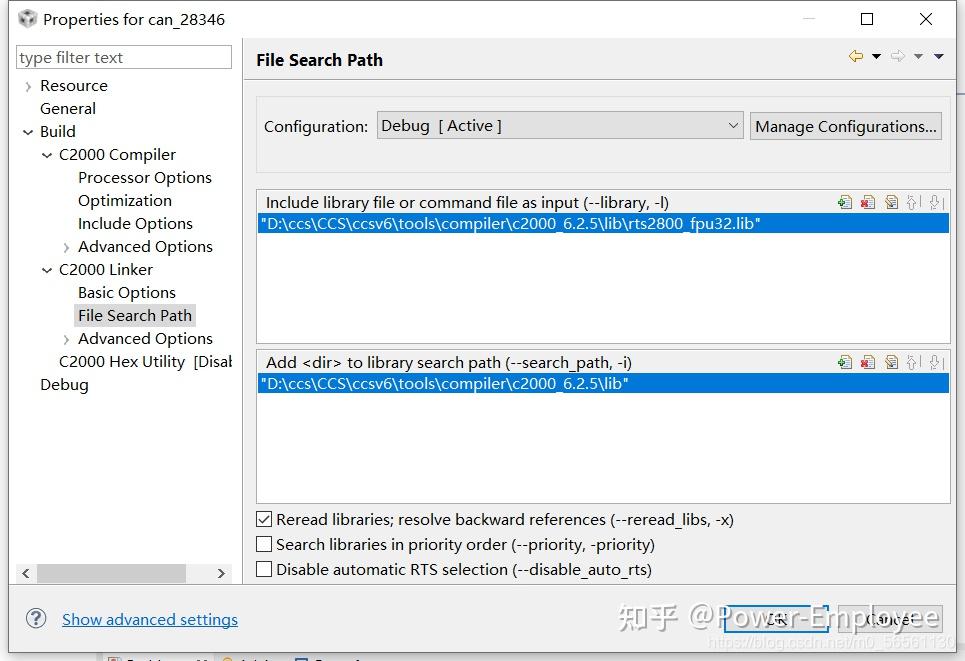Click Show advanced settings link

tap(150, 620)
